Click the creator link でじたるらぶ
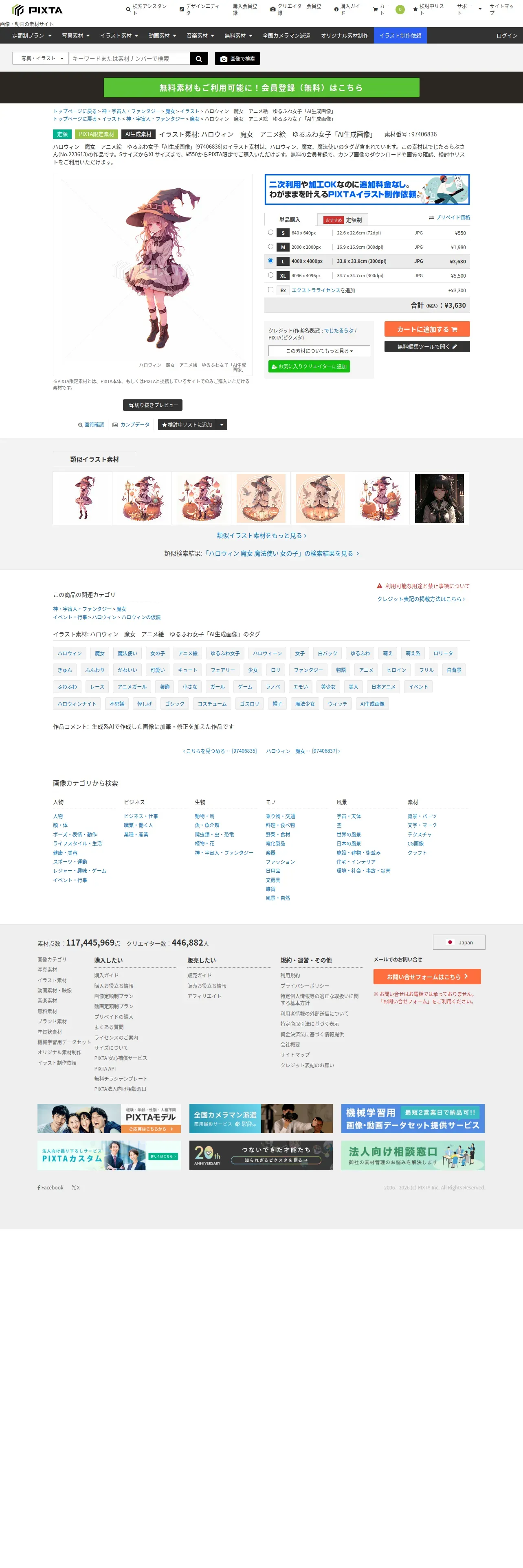 pyautogui.click(x=338, y=331)
